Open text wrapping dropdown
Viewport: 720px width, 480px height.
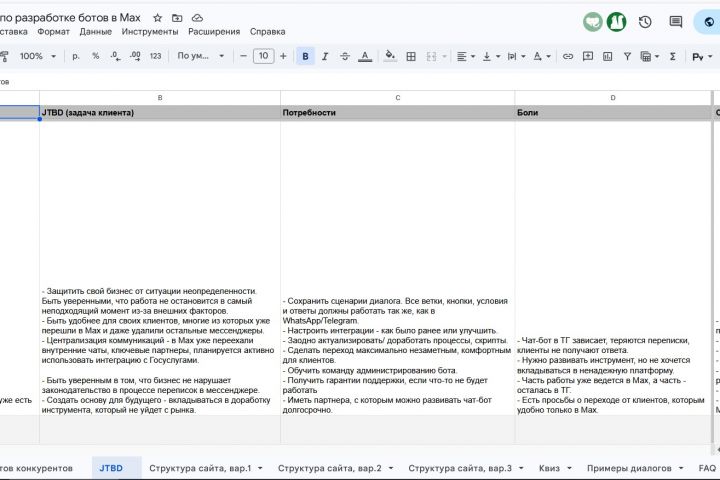point(516,56)
